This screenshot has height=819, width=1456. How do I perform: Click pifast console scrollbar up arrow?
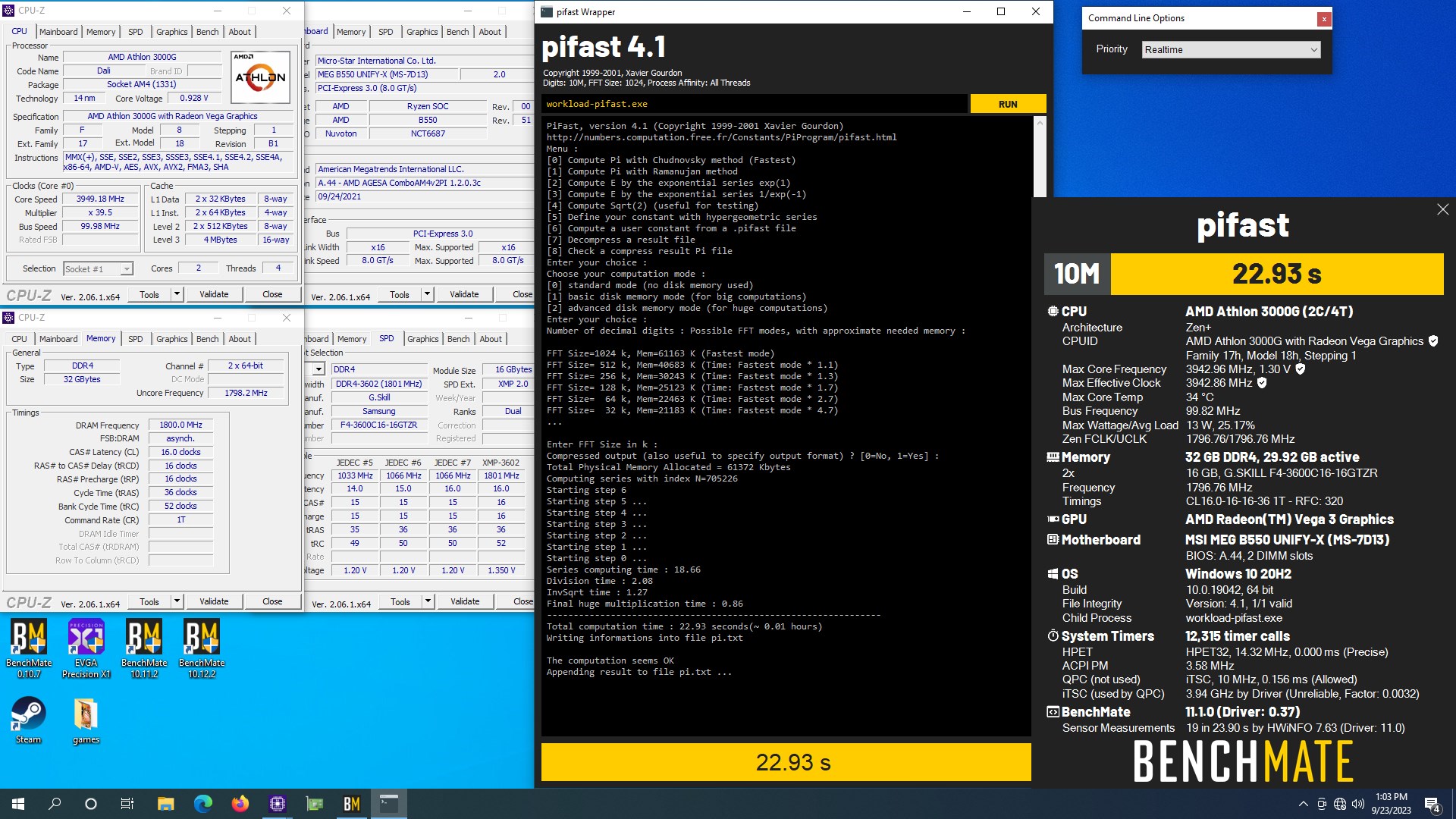[1040, 122]
